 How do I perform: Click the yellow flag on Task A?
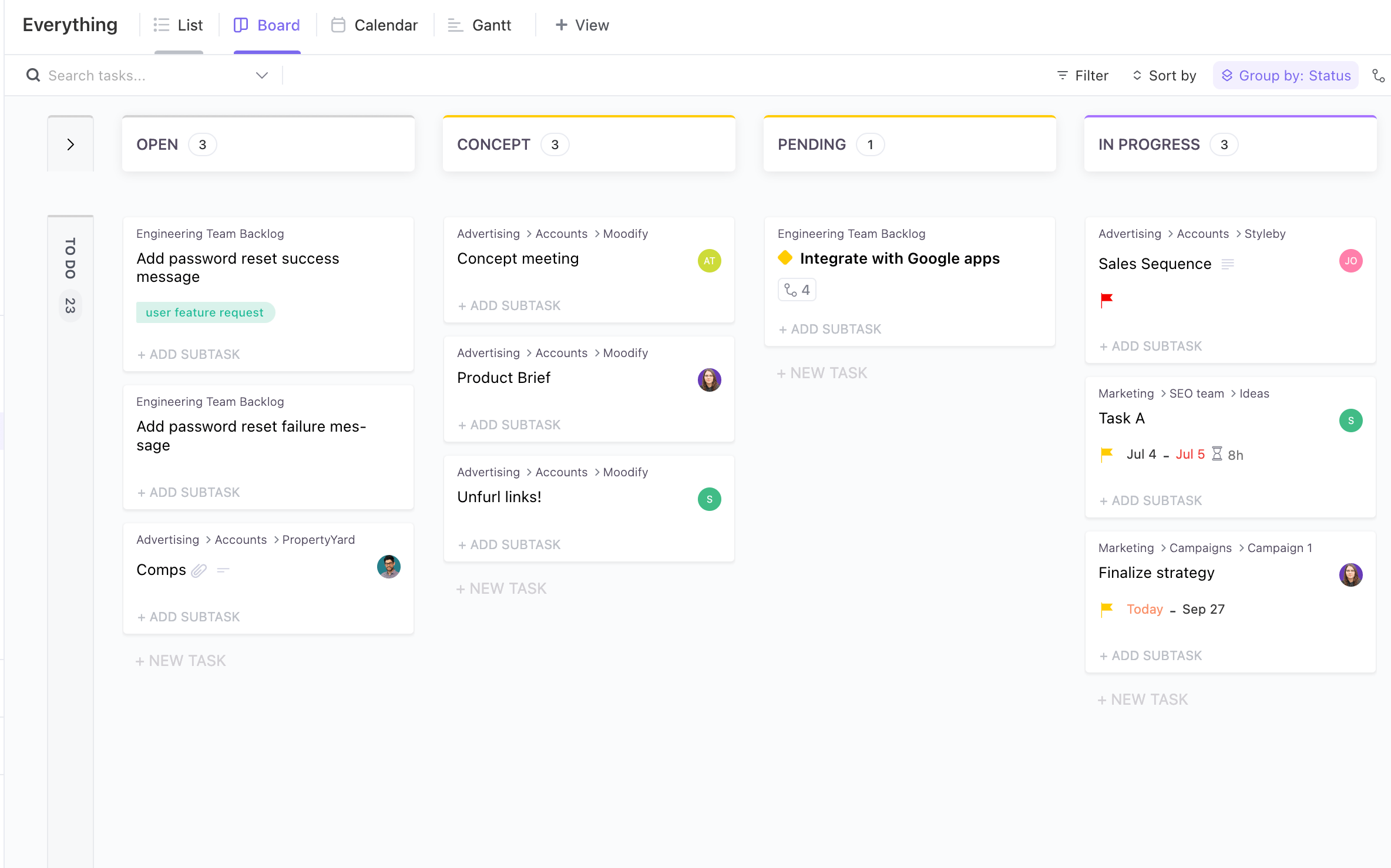[1106, 454]
